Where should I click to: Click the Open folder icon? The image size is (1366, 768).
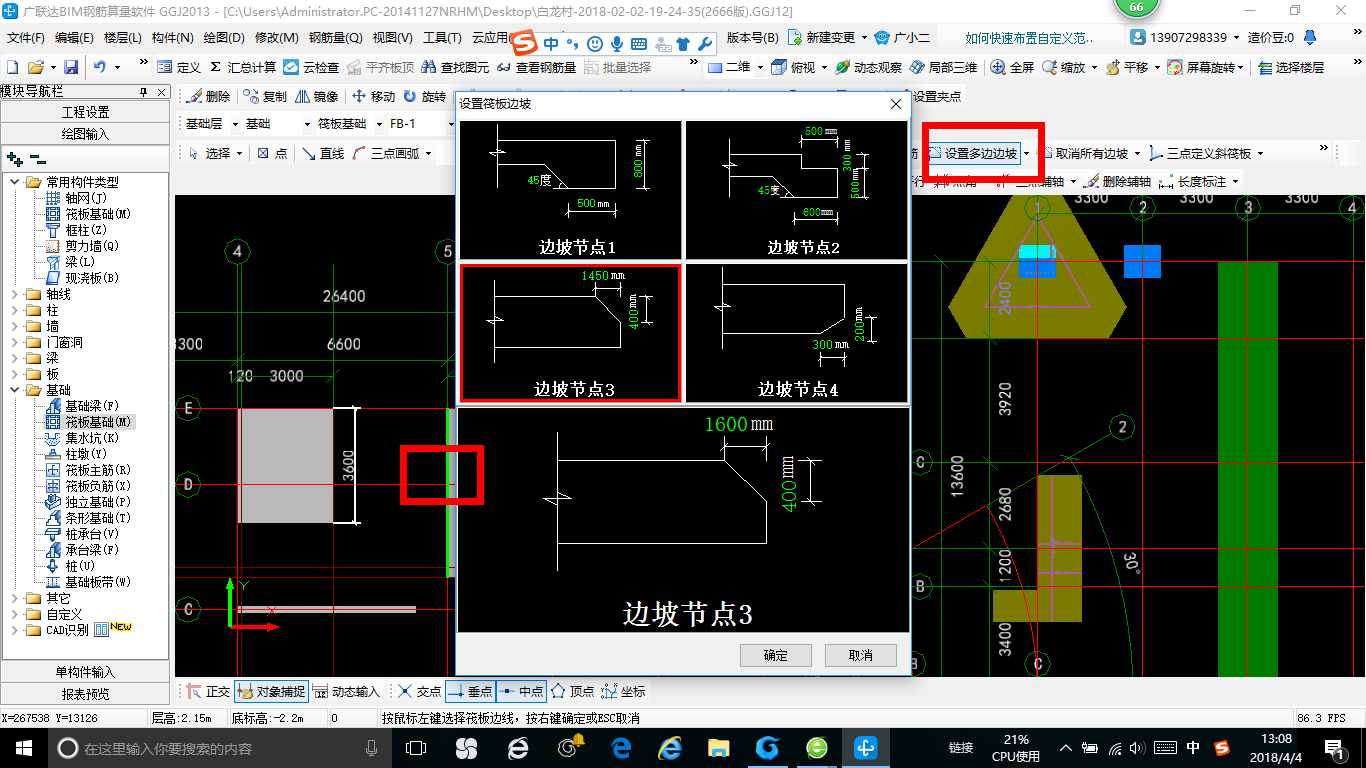tap(35, 67)
